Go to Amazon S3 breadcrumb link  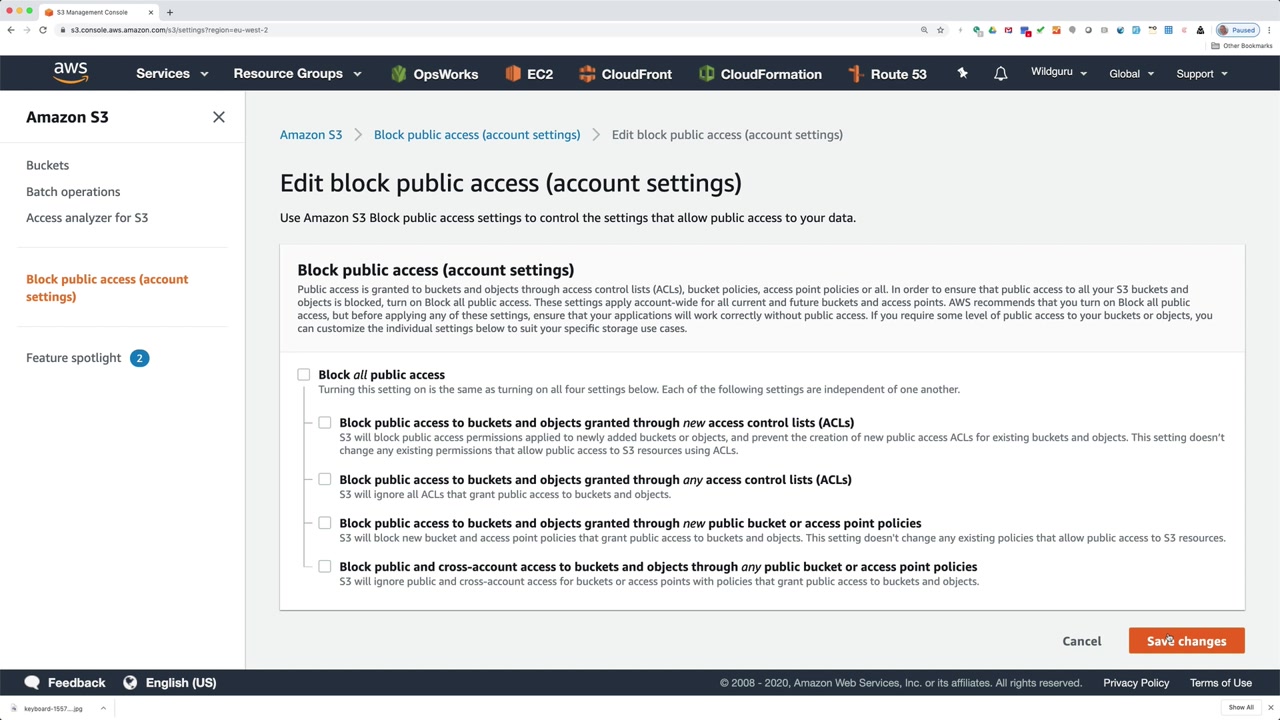311,135
